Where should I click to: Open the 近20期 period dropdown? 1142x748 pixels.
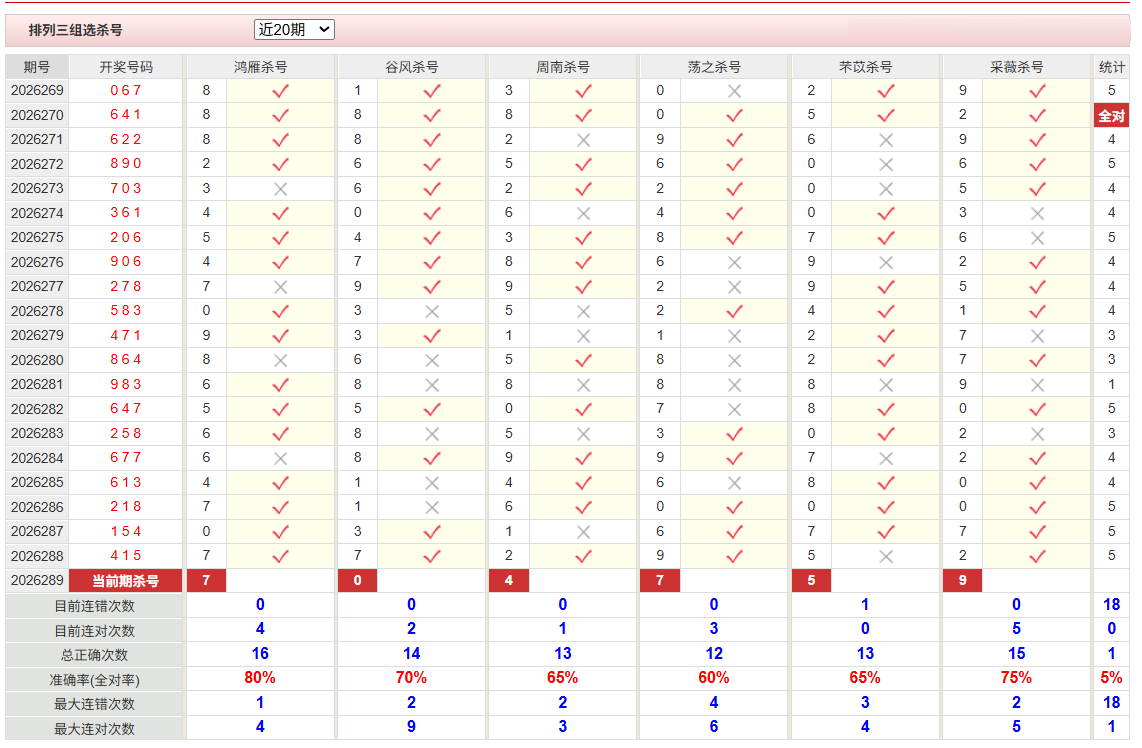click(x=294, y=29)
